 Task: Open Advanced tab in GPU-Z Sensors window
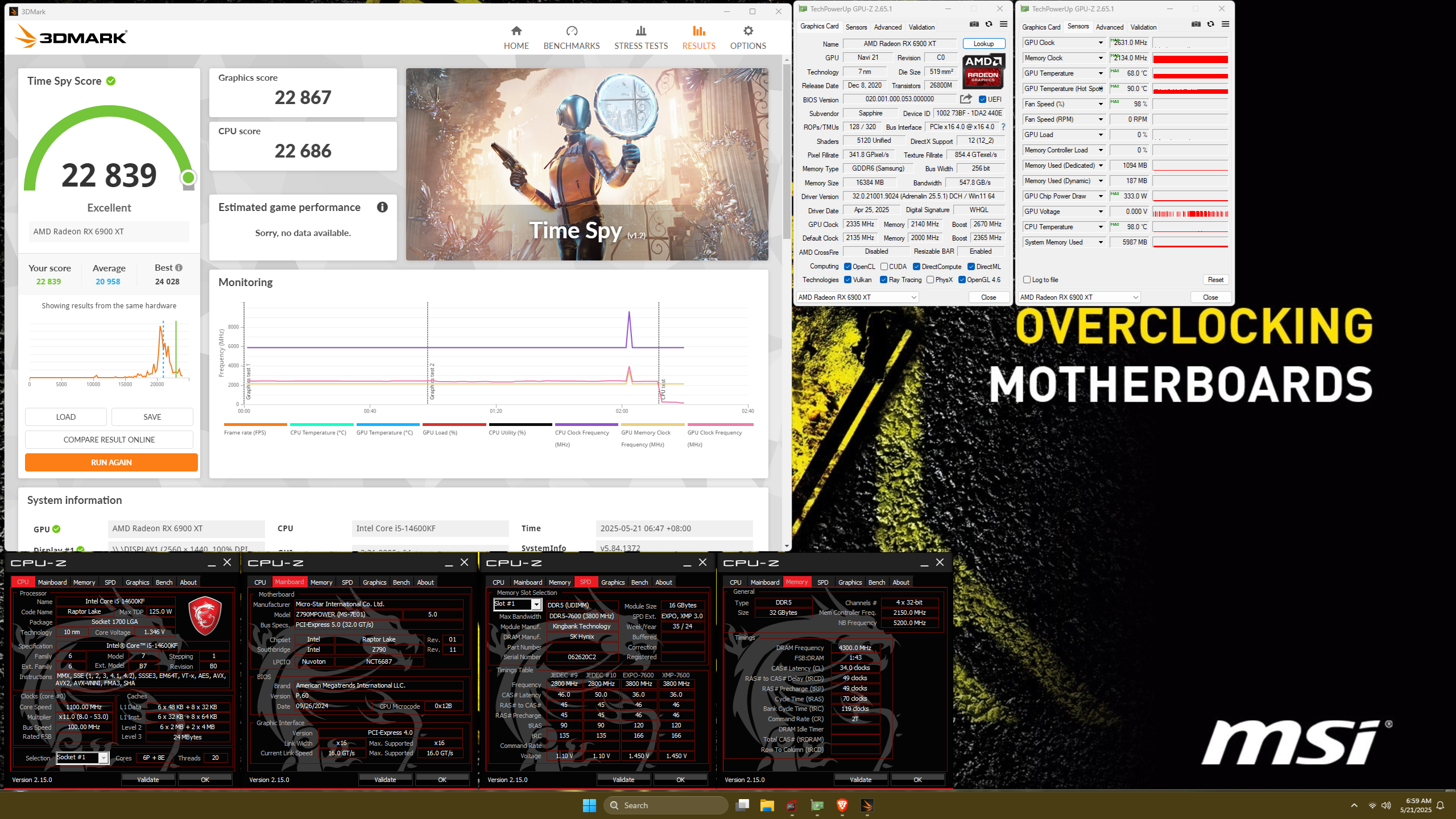point(1109,27)
